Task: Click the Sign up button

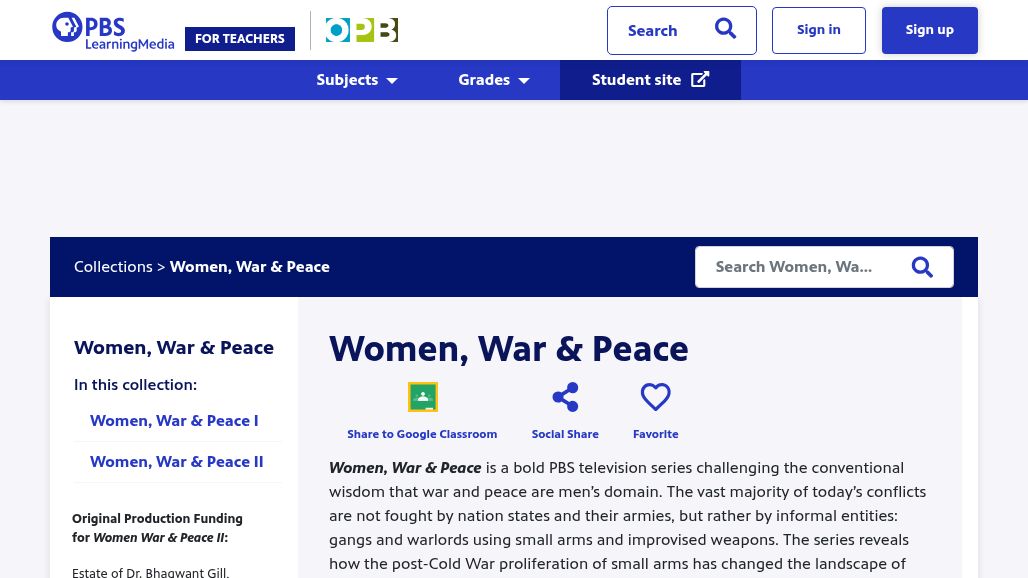Action: coord(929,30)
